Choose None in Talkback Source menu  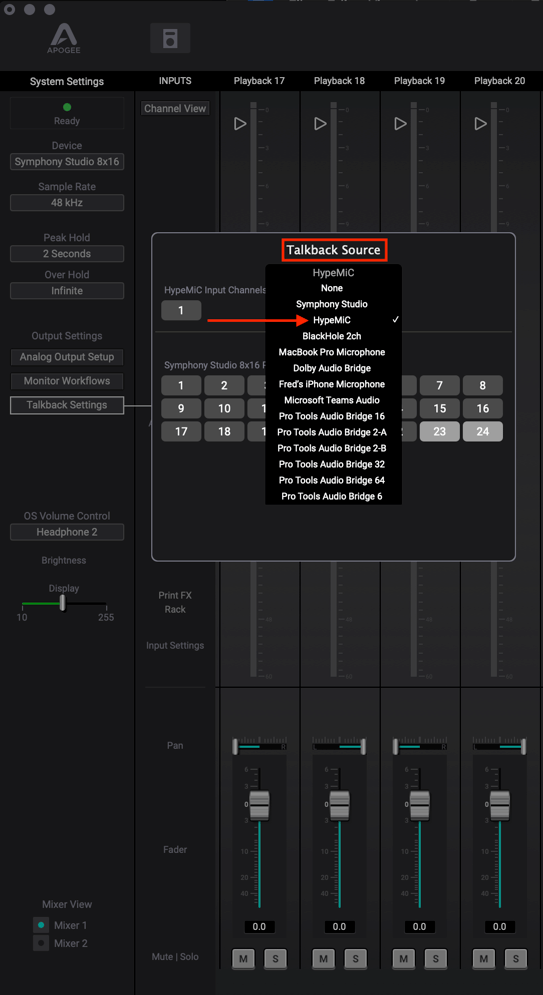point(333,288)
